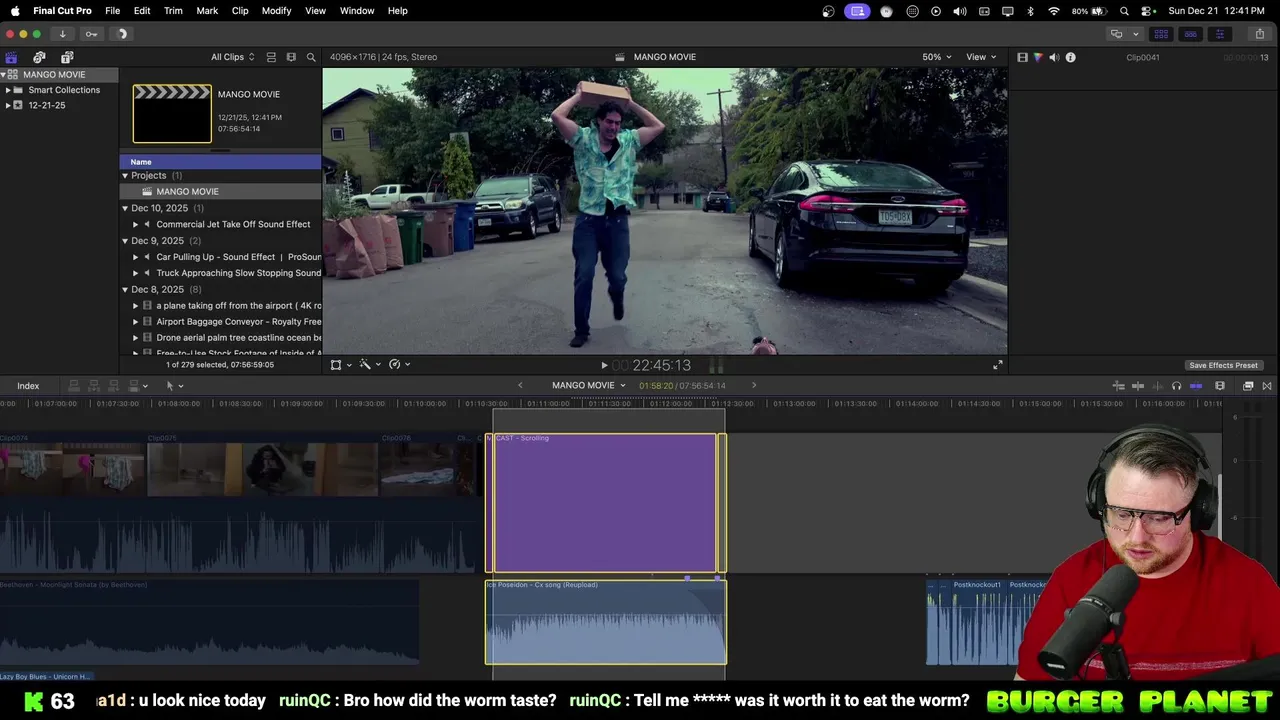Screen dimensions: 1280x720
Task: Open the Photos and Audio sidebar
Action: 39,57
